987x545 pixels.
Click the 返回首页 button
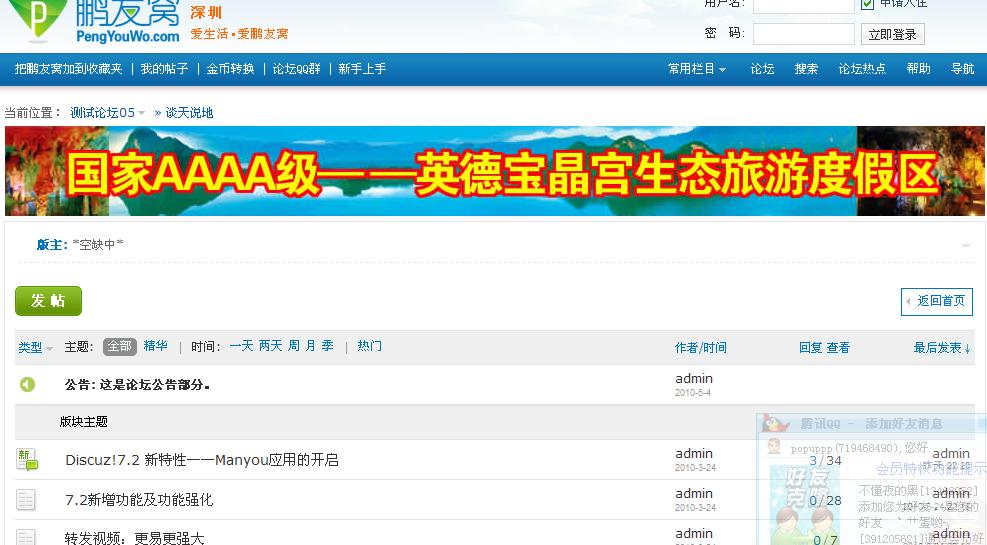coord(937,301)
